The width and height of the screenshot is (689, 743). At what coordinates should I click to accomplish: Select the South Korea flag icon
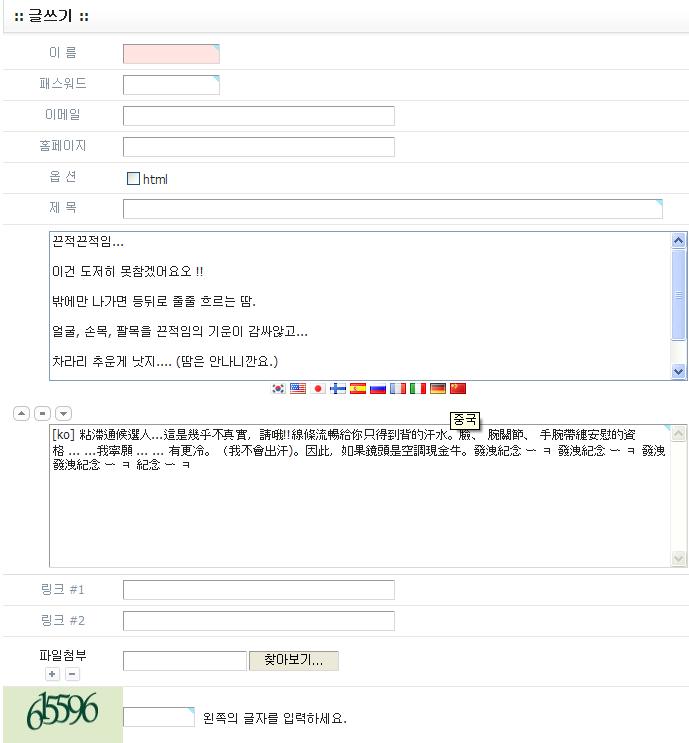tap(278, 389)
